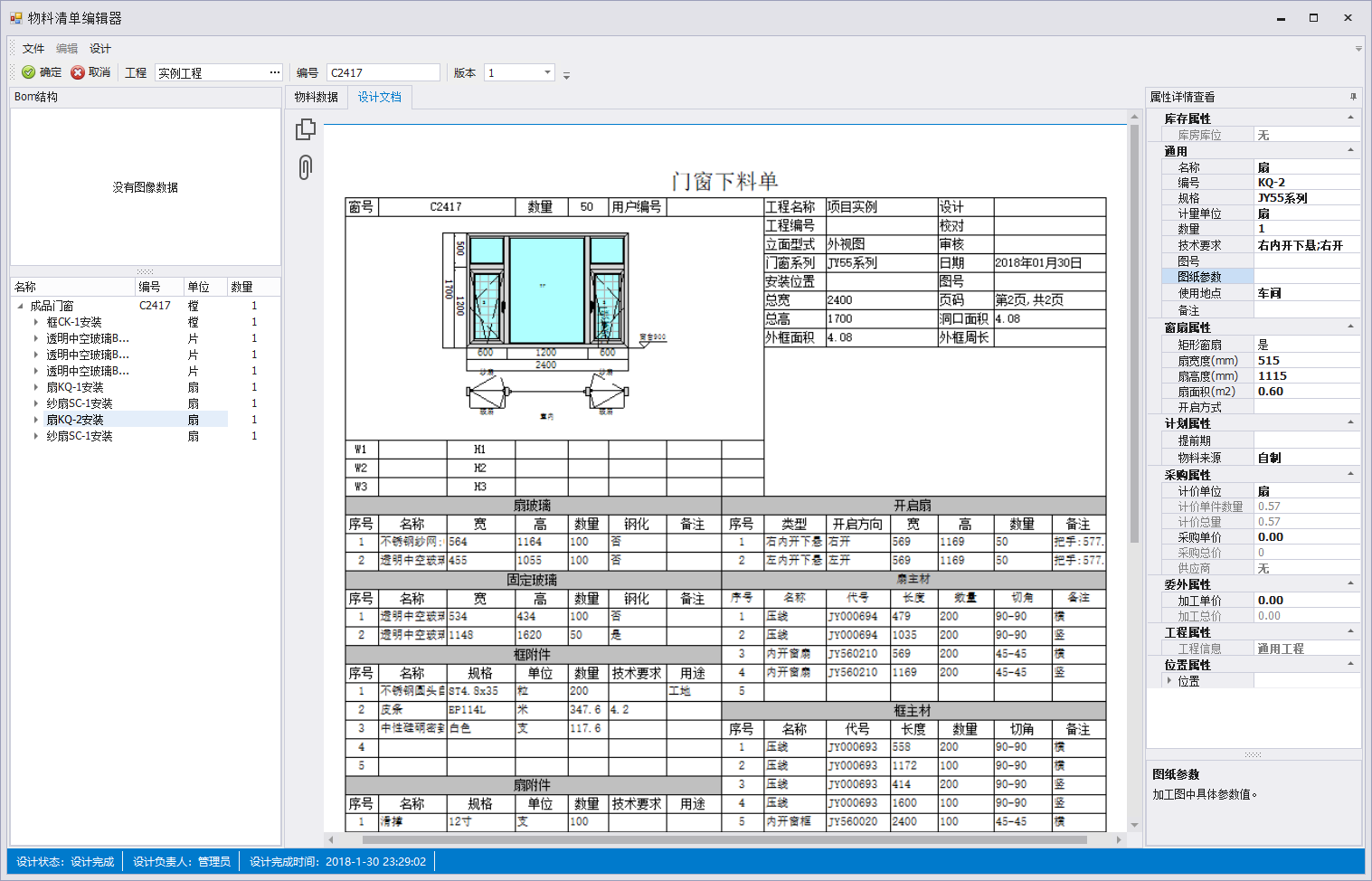Collapse the 库存属性 section
1372x881 pixels.
[x=1351, y=118]
